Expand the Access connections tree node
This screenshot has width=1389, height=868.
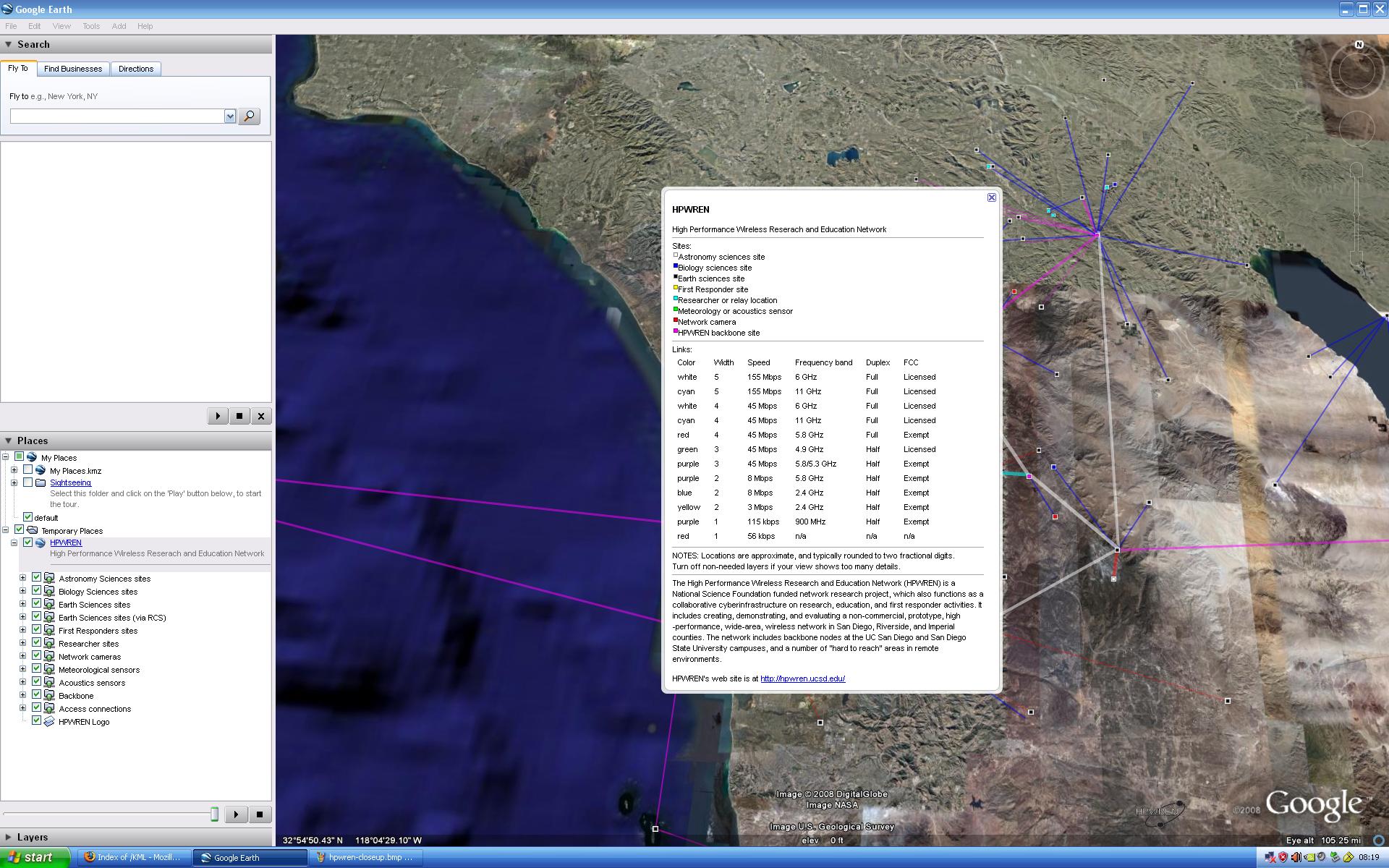tap(22, 708)
